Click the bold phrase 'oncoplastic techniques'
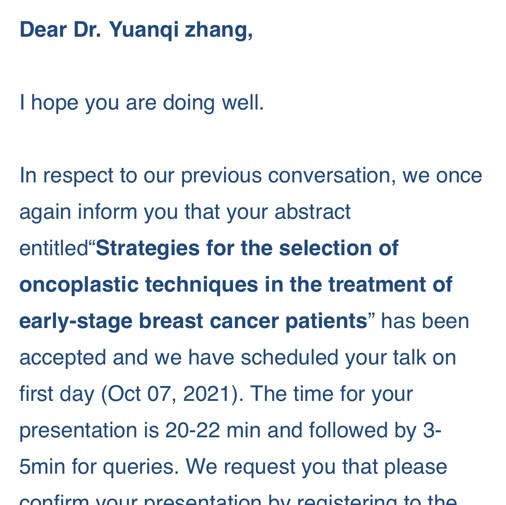506x505 pixels. (x=139, y=285)
